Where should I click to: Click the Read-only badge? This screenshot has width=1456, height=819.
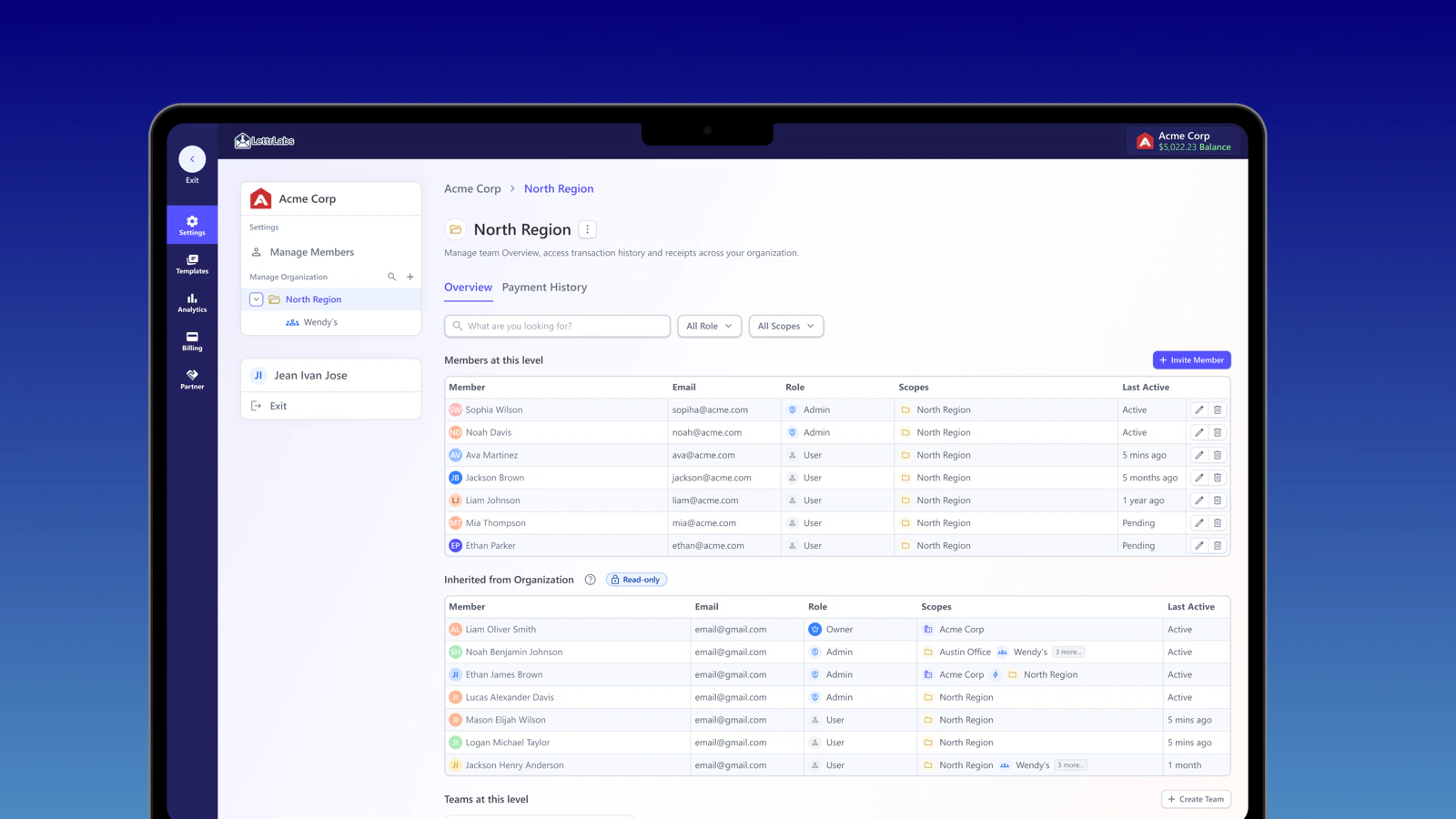pyautogui.click(x=636, y=580)
